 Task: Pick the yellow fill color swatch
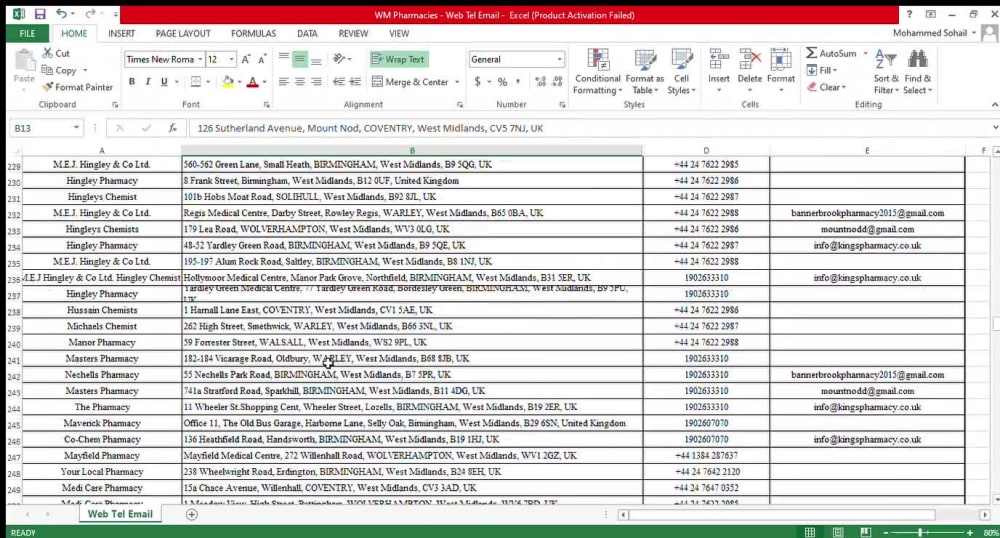point(228,82)
